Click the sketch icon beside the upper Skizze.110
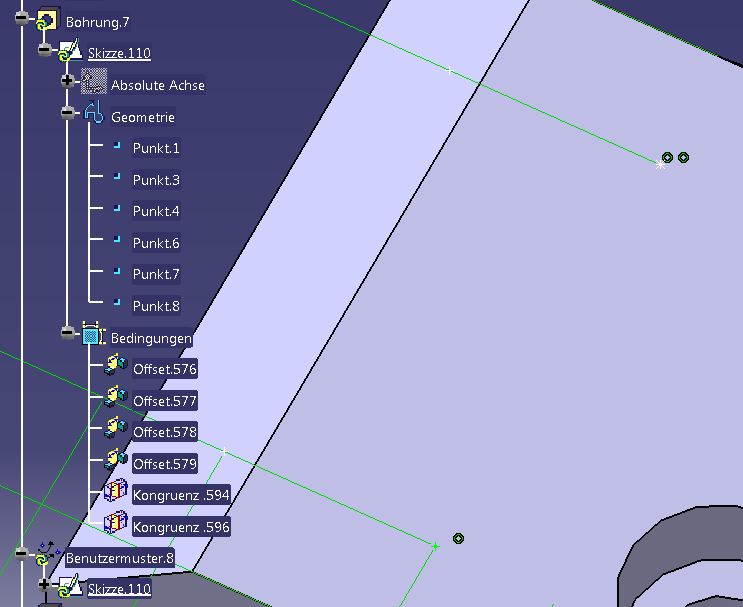Image resolution: width=743 pixels, height=607 pixels. click(70, 51)
